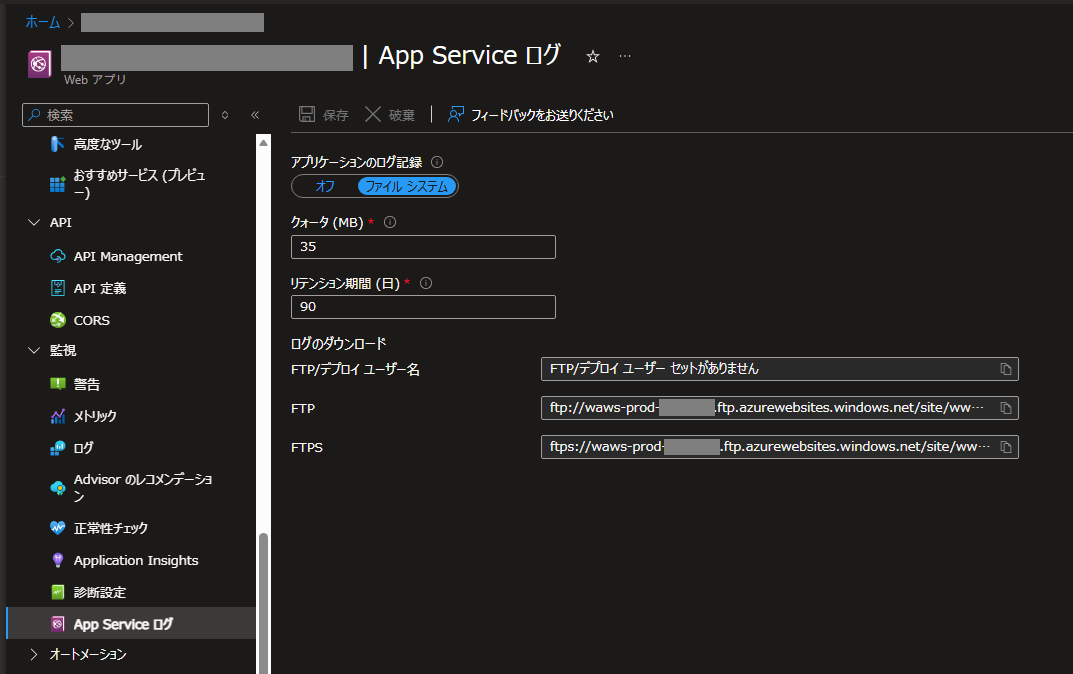The width and height of the screenshot is (1073, 674).
Task: Click the Advisor recommendations cloud icon
Action: (x=57, y=488)
